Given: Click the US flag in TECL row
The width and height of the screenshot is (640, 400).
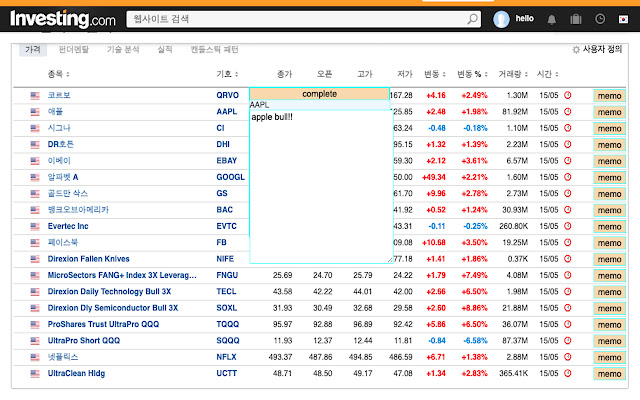Looking at the screenshot, I should point(35,292).
